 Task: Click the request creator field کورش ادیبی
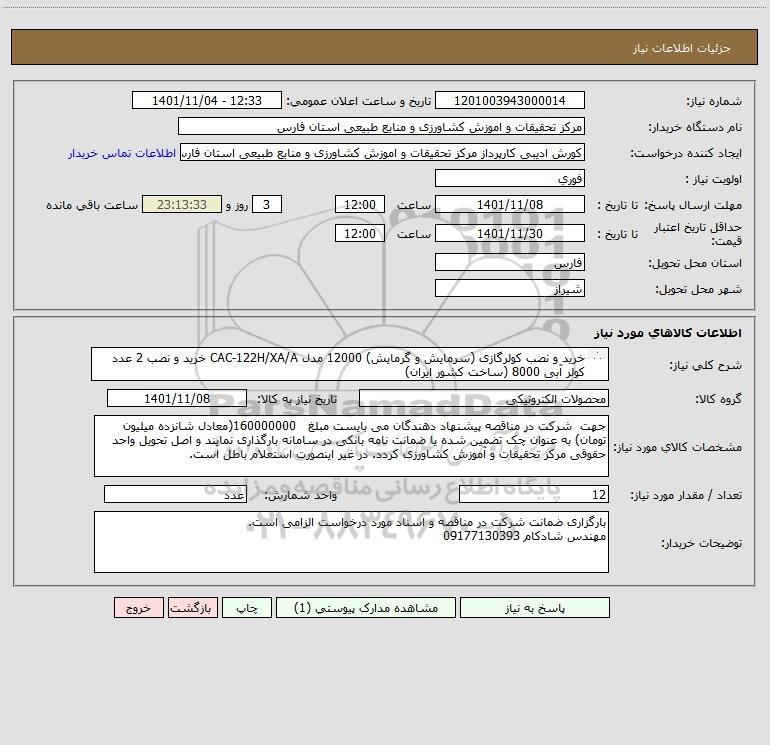pyautogui.click(x=383, y=153)
